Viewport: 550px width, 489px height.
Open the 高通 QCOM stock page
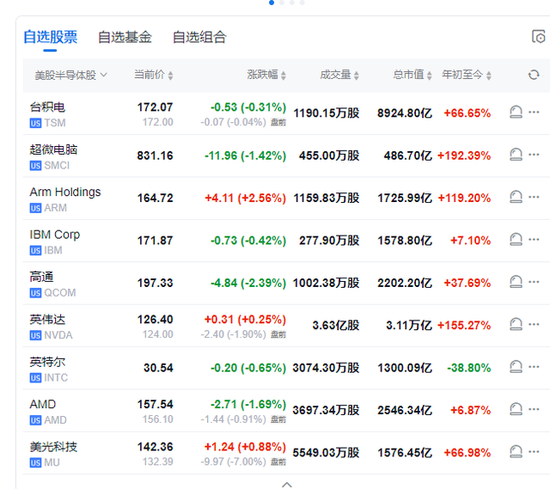[53, 284]
